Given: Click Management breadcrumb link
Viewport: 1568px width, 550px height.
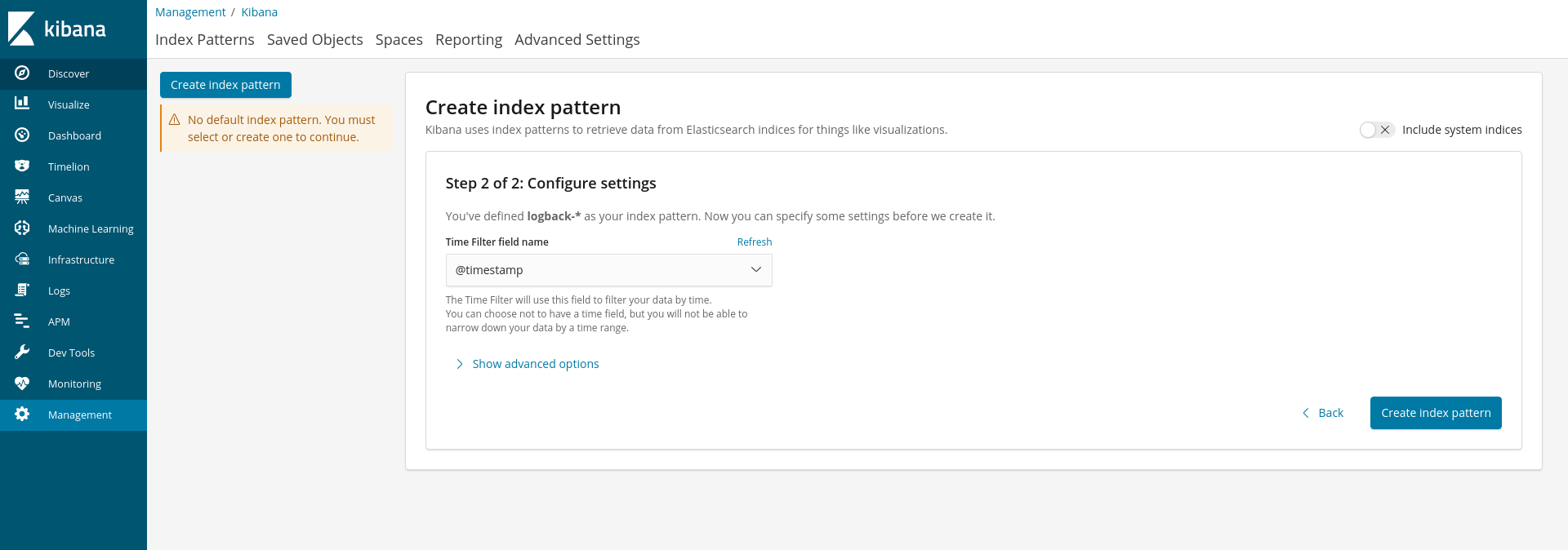Looking at the screenshot, I should point(190,12).
